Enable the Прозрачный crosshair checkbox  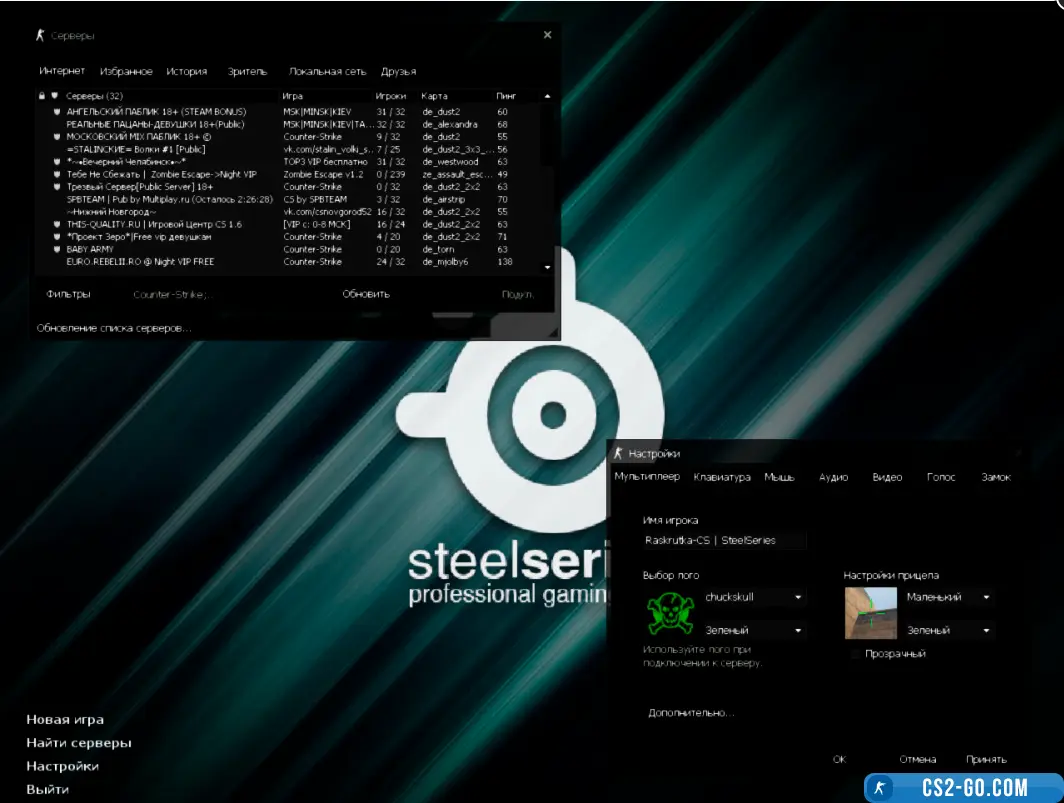pyautogui.click(x=854, y=654)
